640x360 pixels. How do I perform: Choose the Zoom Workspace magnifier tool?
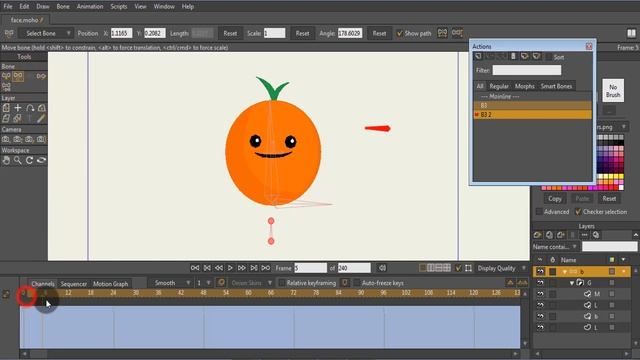point(18,160)
